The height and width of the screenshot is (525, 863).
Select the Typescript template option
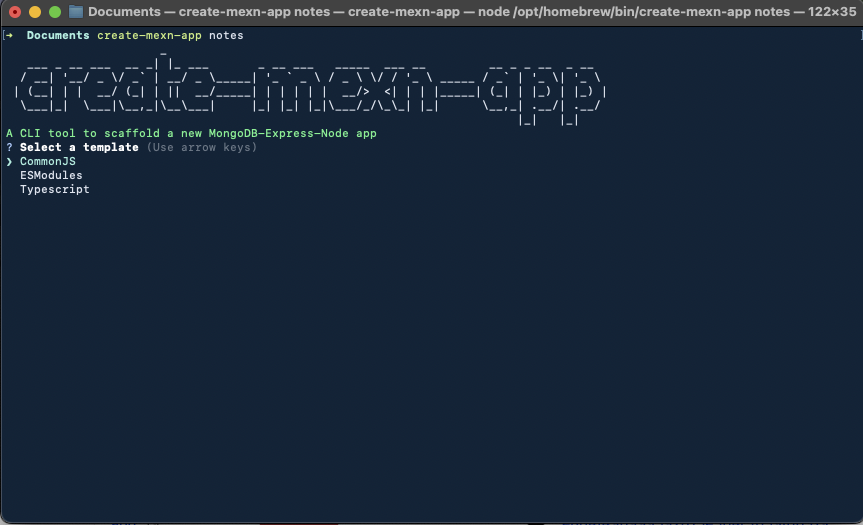click(54, 189)
